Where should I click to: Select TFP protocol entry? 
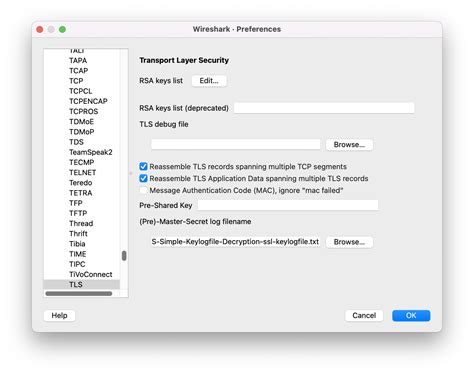tap(76, 203)
